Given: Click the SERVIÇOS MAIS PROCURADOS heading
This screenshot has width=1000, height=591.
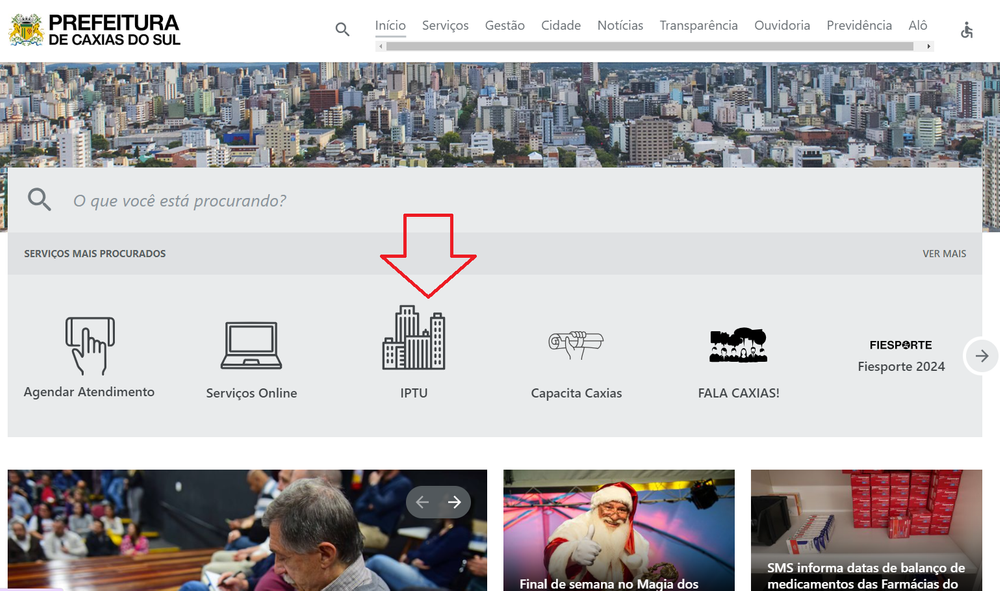Looking at the screenshot, I should (95, 254).
